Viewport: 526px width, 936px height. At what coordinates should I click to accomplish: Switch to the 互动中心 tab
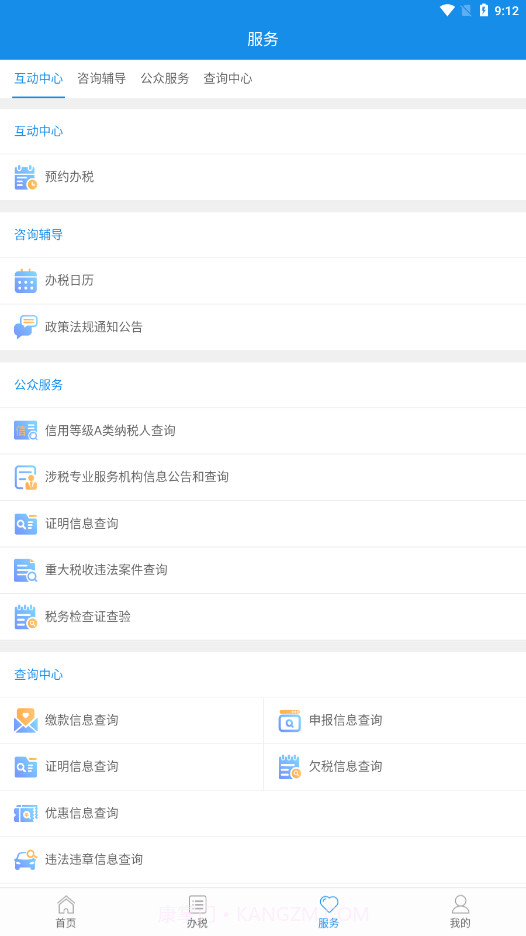tap(38, 79)
